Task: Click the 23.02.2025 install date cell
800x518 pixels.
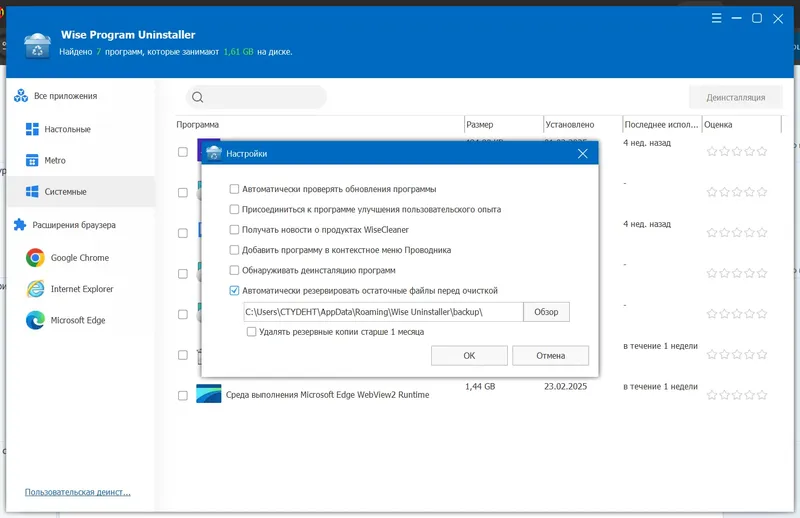Action: click(x=565, y=386)
